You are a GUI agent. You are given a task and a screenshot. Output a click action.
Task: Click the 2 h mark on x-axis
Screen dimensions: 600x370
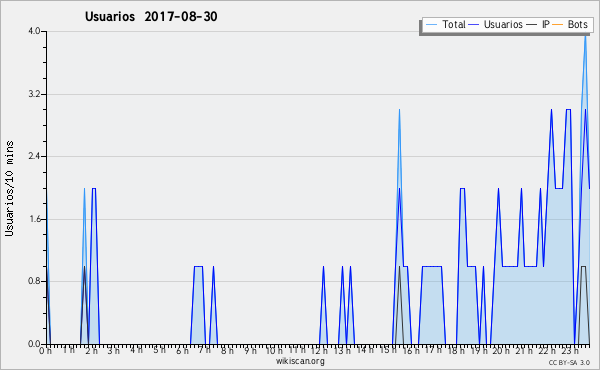tap(91, 350)
